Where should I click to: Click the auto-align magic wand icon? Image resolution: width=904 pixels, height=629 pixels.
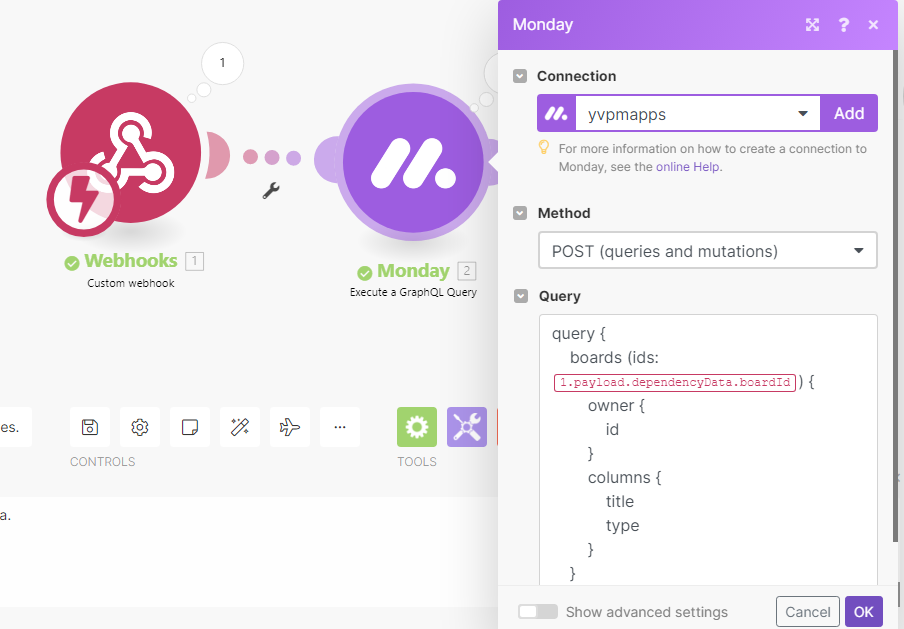point(240,427)
